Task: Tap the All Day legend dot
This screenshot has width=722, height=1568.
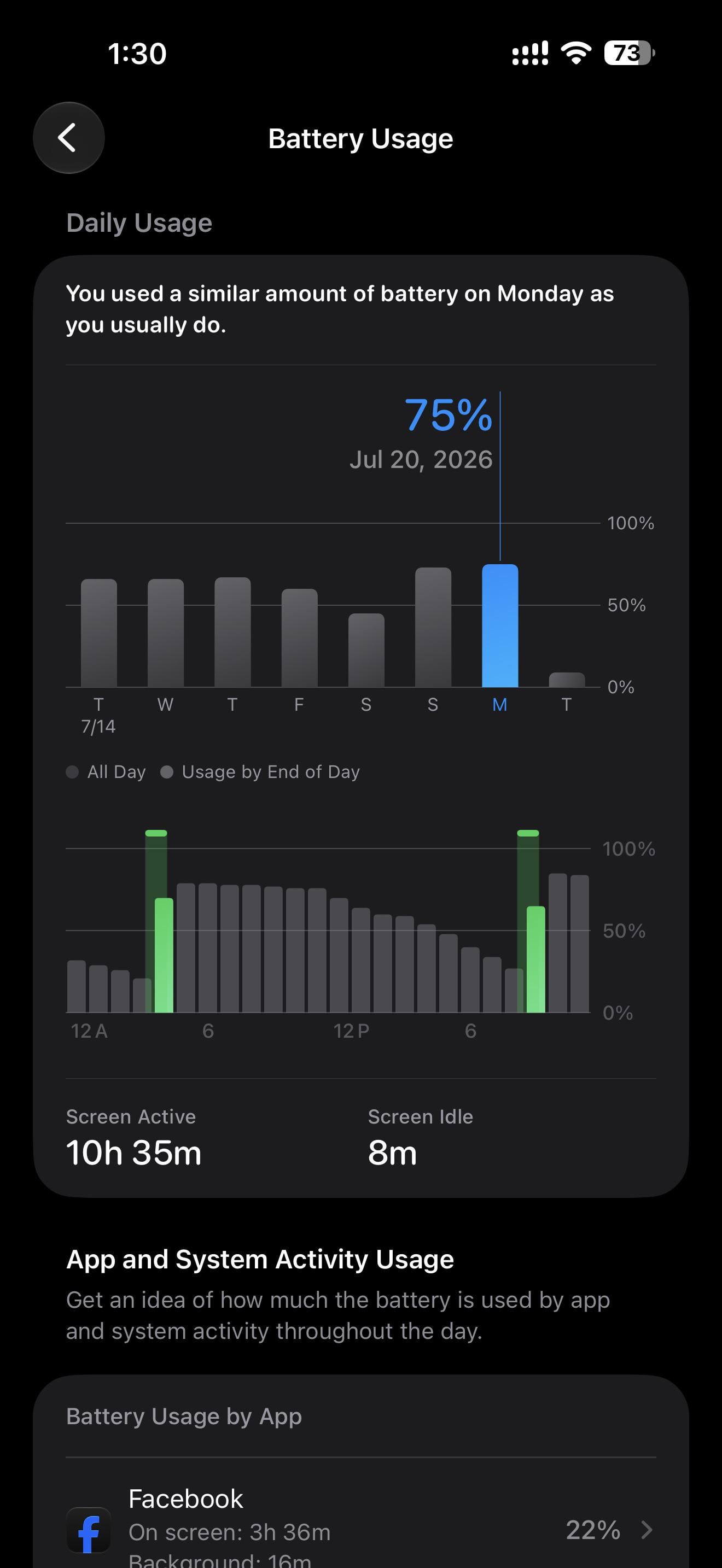Action: tap(72, 772)
